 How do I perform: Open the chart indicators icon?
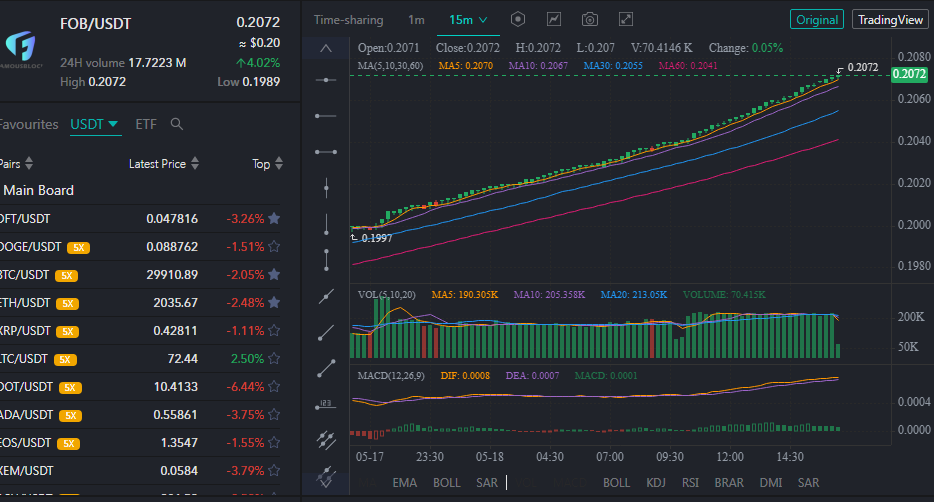click(554, 20)
